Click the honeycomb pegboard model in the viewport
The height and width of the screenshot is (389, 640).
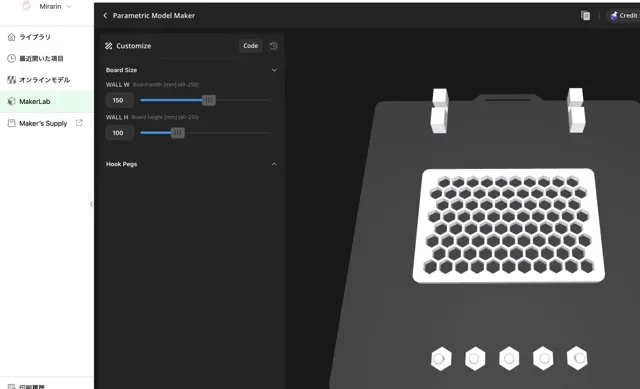point(509,225)
